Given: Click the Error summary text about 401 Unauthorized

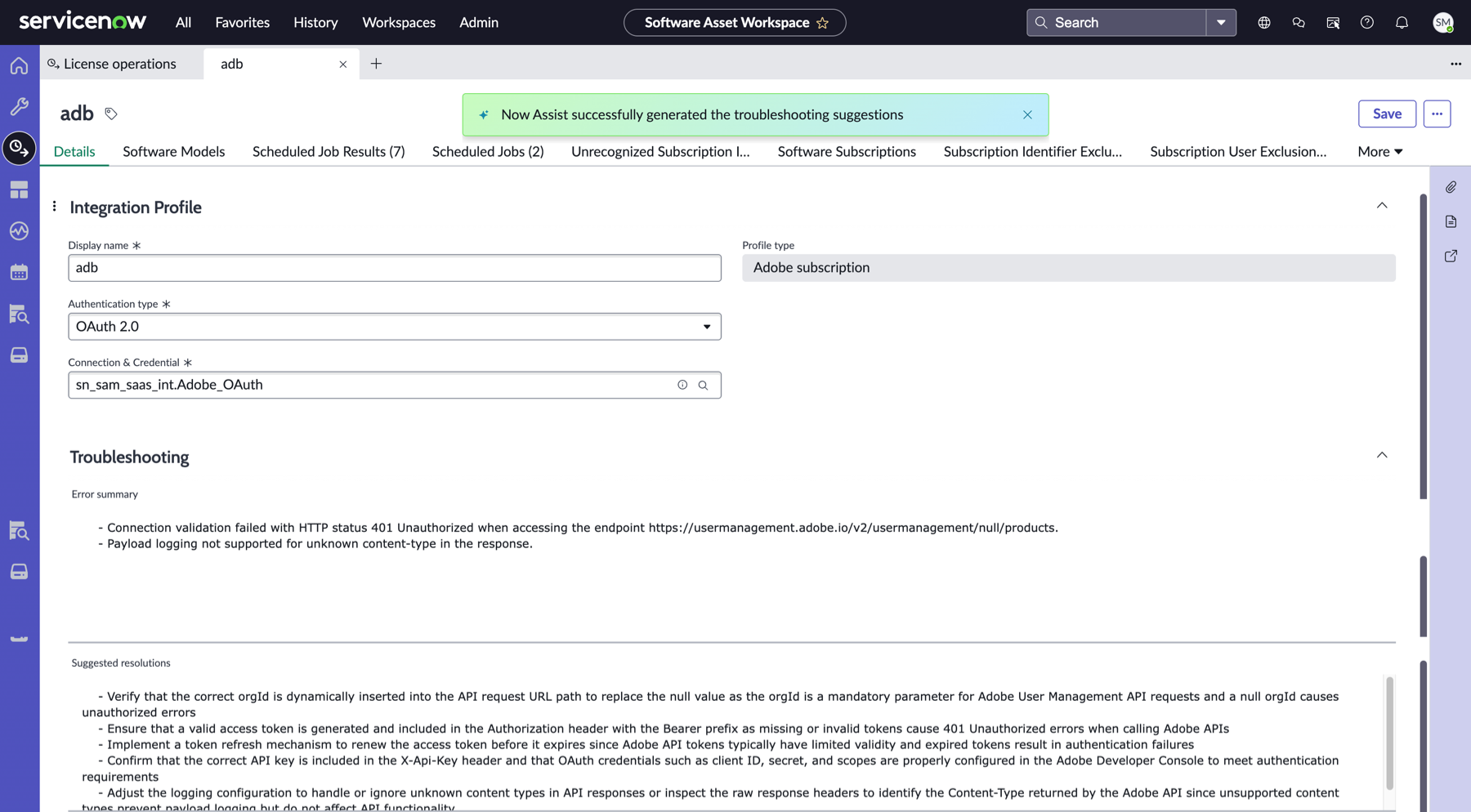Looking at the screenshot, I should click(578, 528).
